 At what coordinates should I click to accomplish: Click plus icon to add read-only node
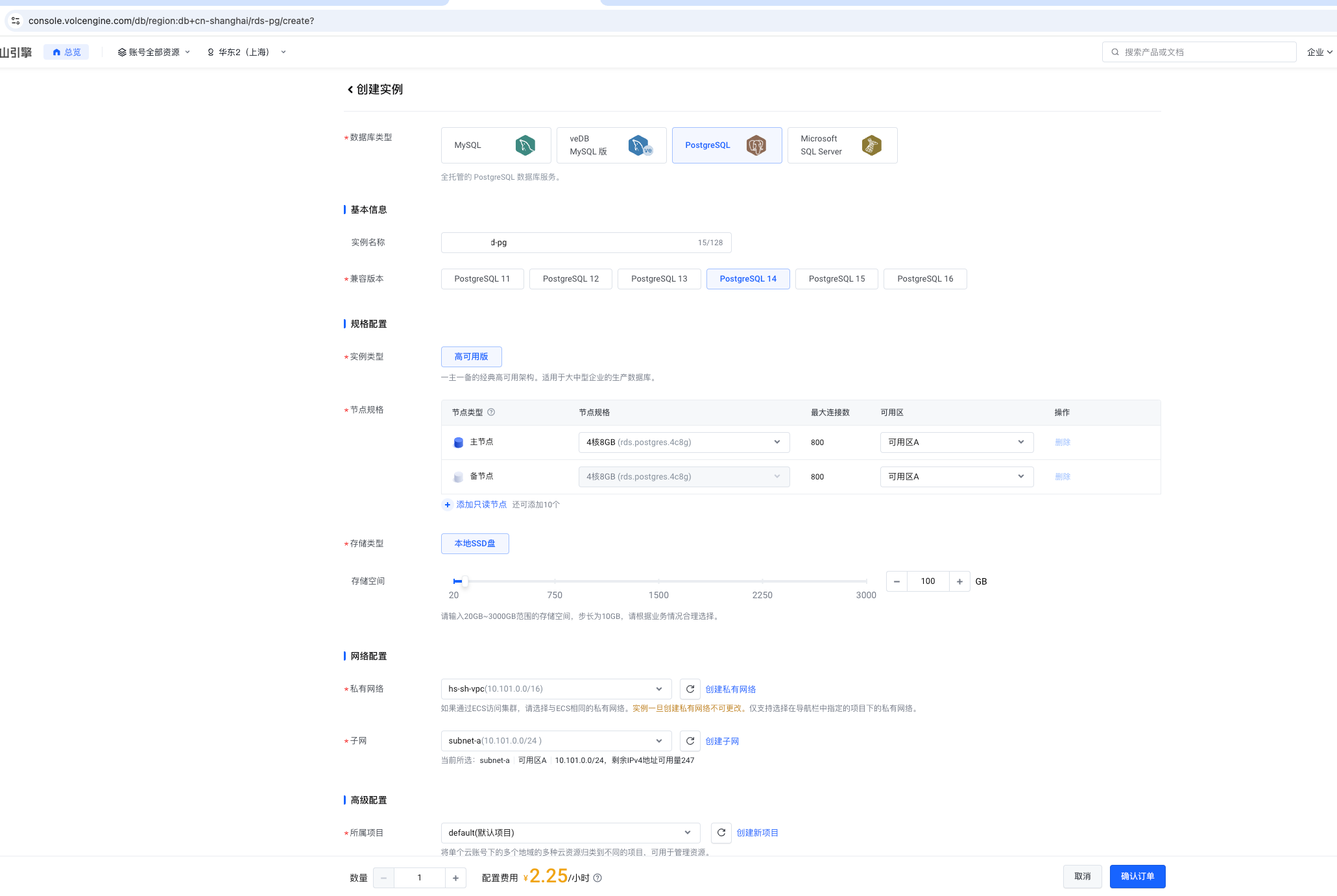click(x=448, y=505)
